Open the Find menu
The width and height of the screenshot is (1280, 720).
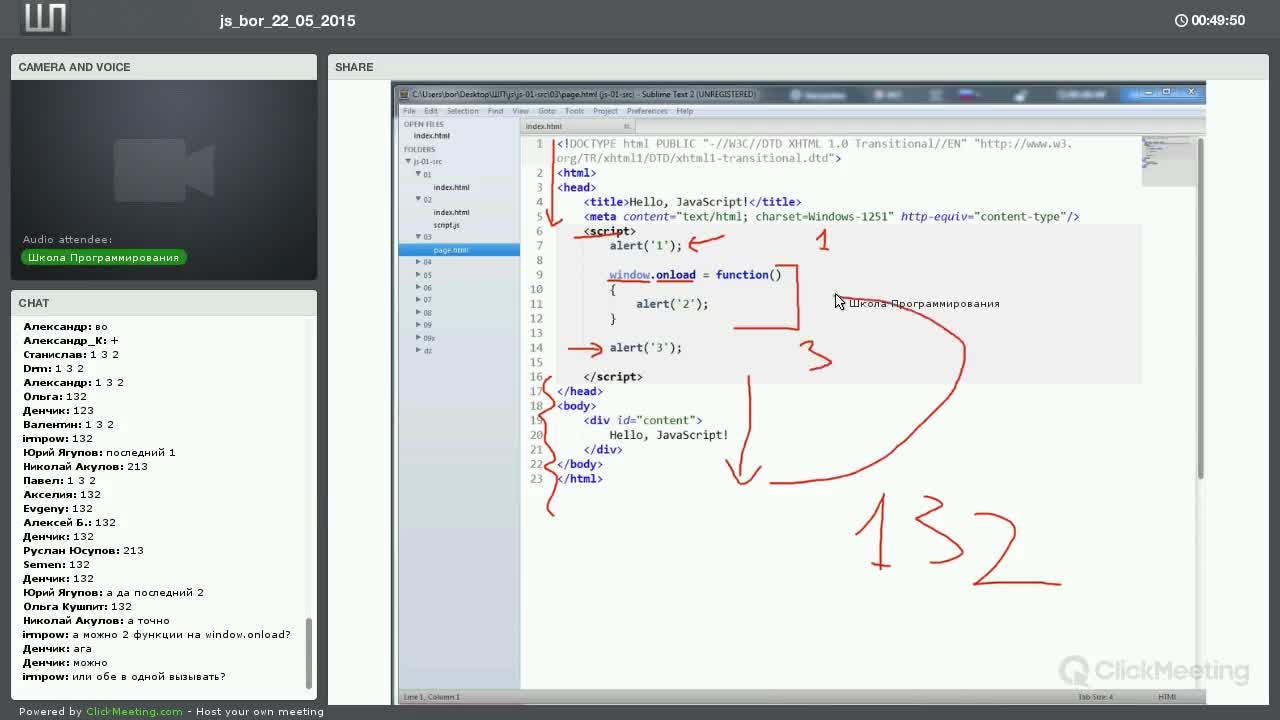click(x=495, y=111)
